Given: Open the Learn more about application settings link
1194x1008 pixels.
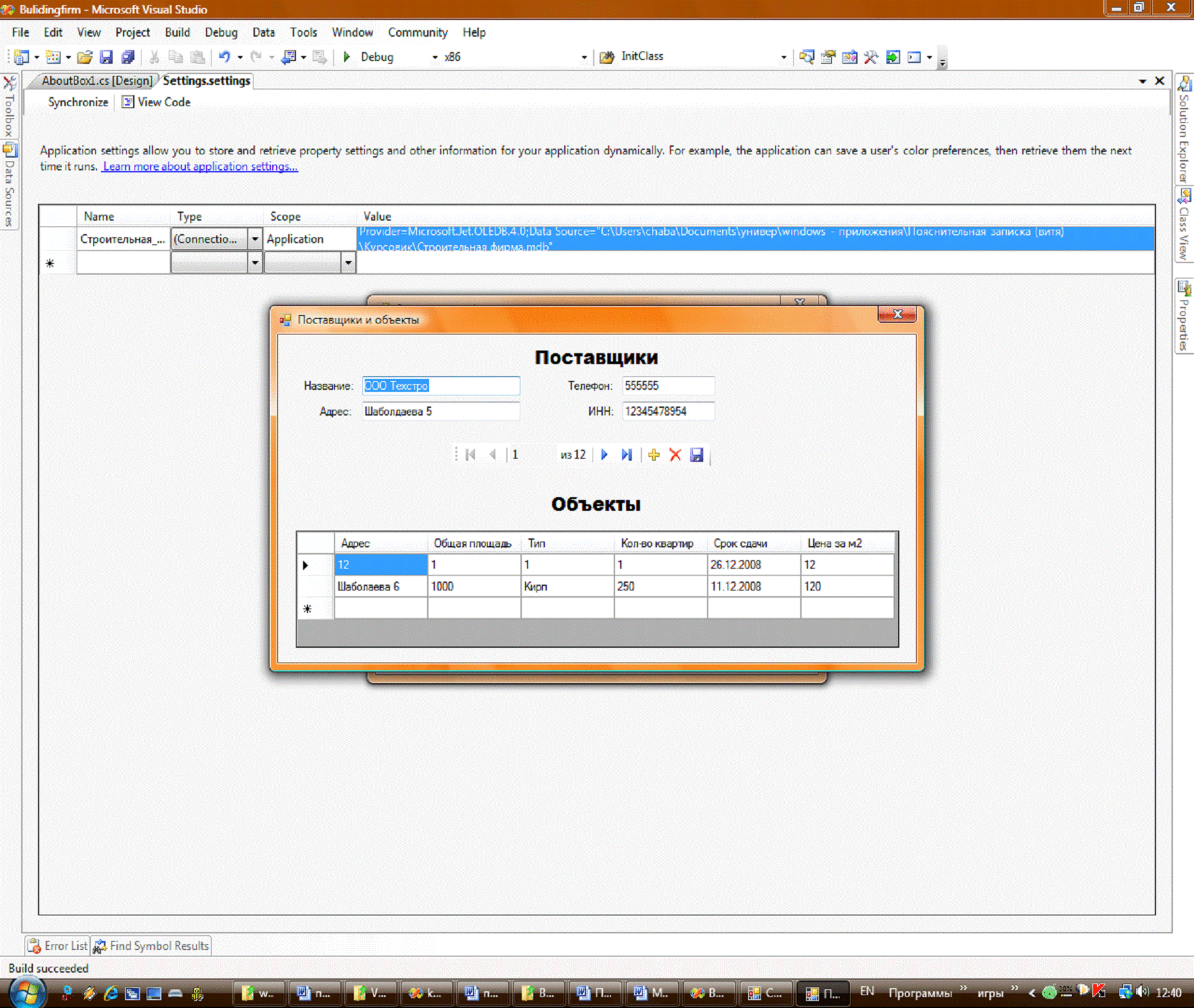Looking at the screenshot, I should (x=200, y=167).
